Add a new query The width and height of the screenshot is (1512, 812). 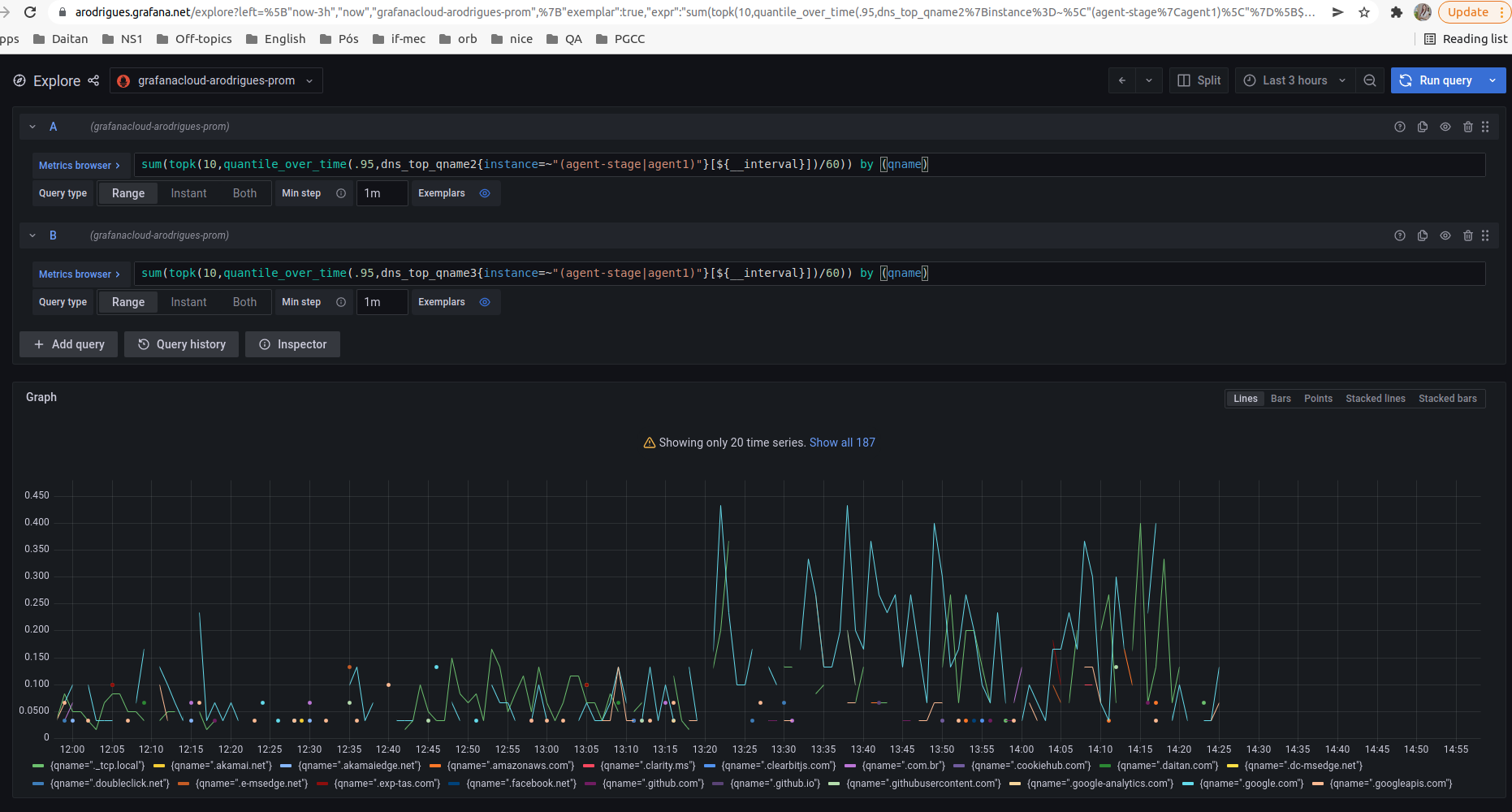(x=68, y=344)
